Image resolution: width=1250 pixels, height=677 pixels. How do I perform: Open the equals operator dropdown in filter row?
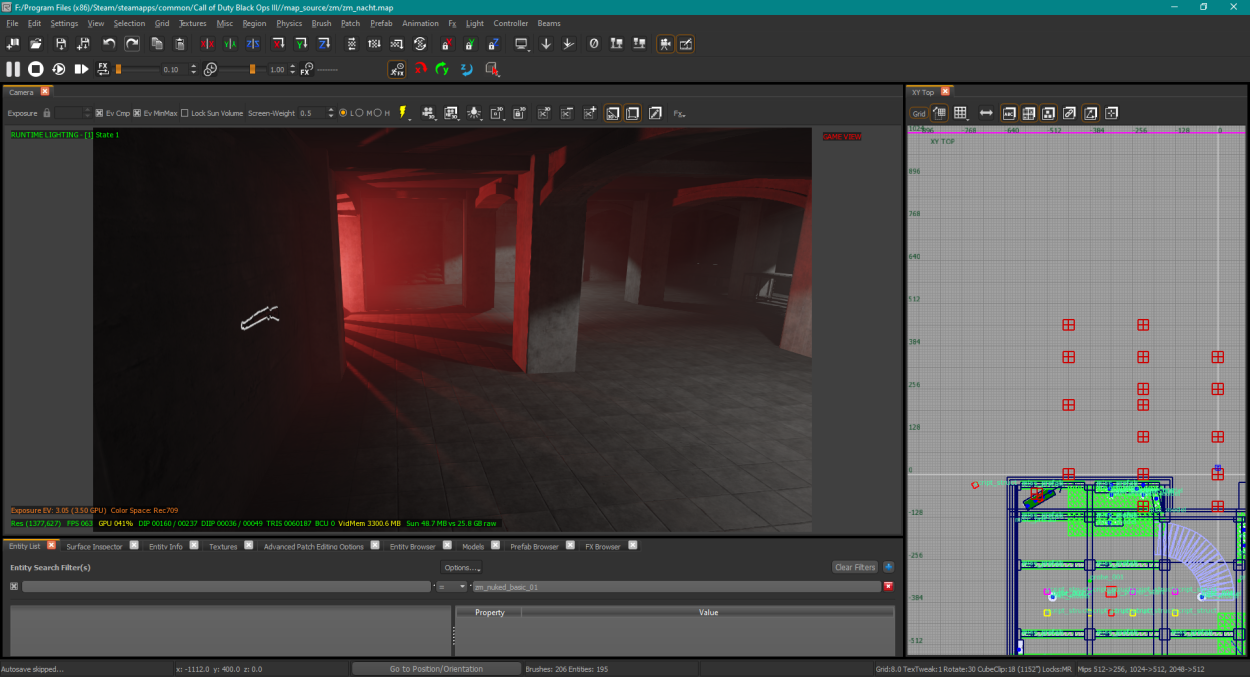pos(452,587)
